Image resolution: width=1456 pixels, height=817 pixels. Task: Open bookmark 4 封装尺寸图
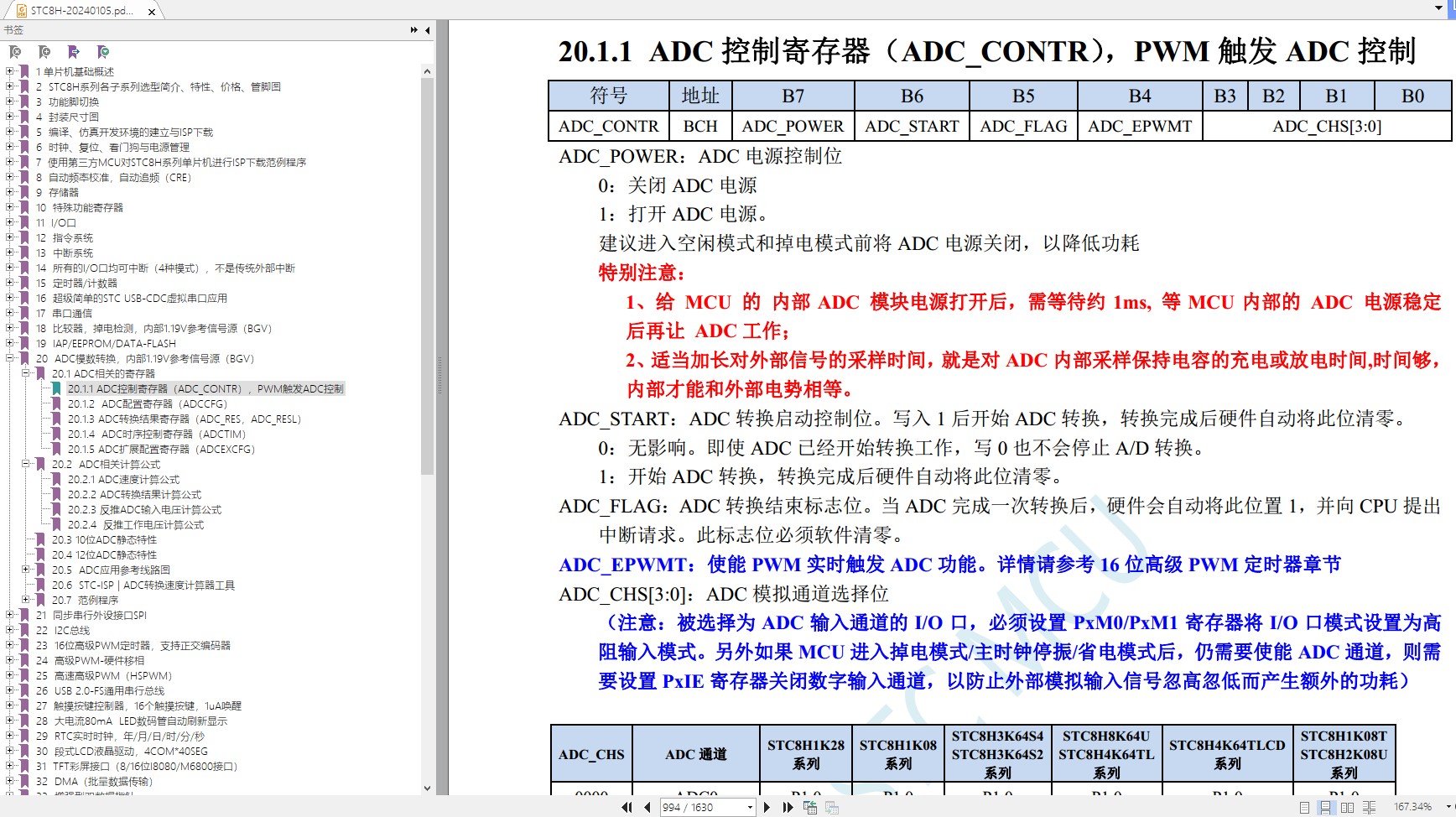pos(67,117)
